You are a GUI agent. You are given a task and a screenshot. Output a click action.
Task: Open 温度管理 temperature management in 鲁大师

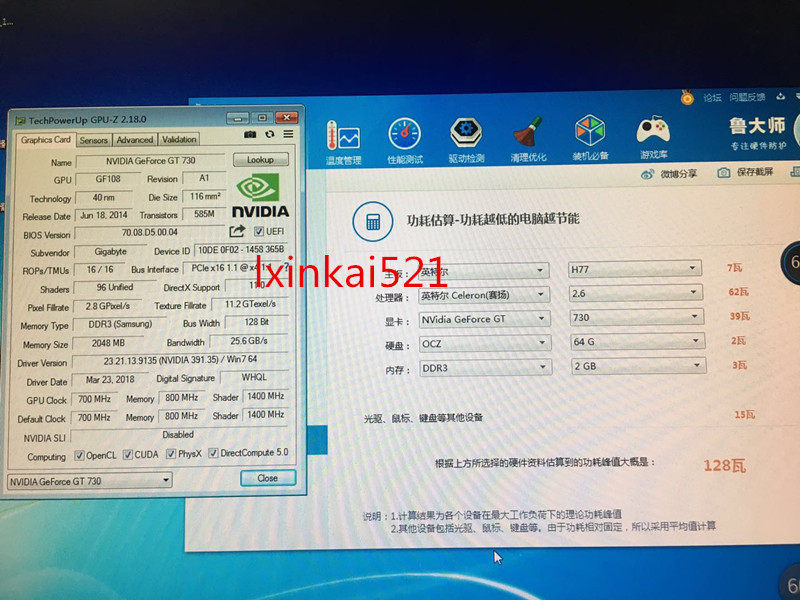point(343,143)
